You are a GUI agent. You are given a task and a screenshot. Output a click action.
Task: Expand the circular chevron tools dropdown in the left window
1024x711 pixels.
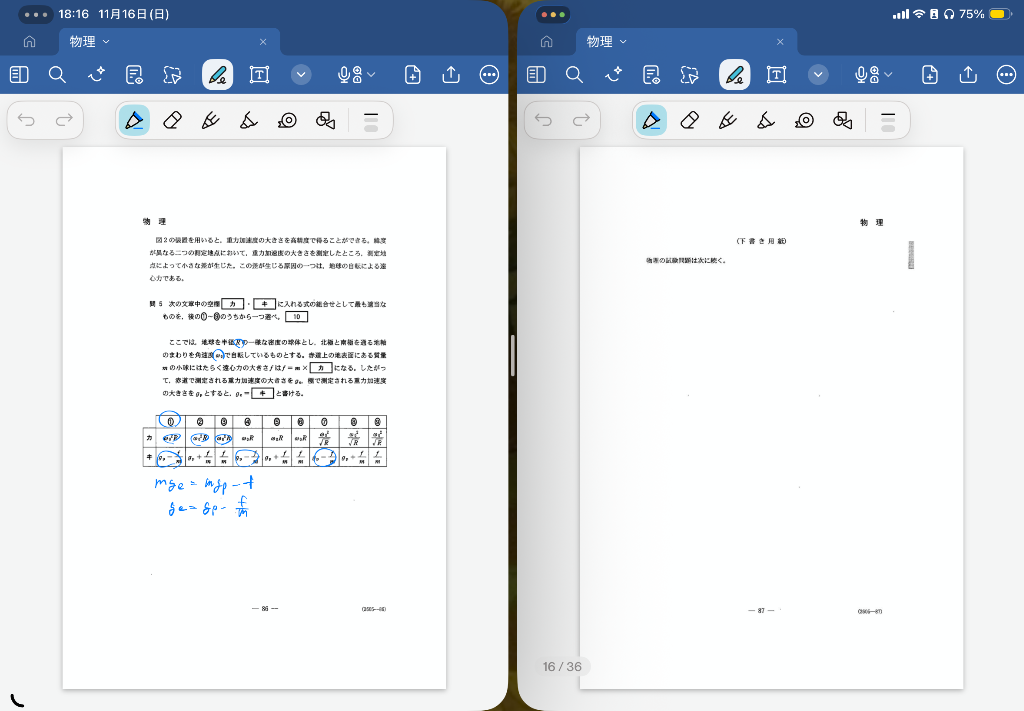pyautogui.click(x=301, y=75)
